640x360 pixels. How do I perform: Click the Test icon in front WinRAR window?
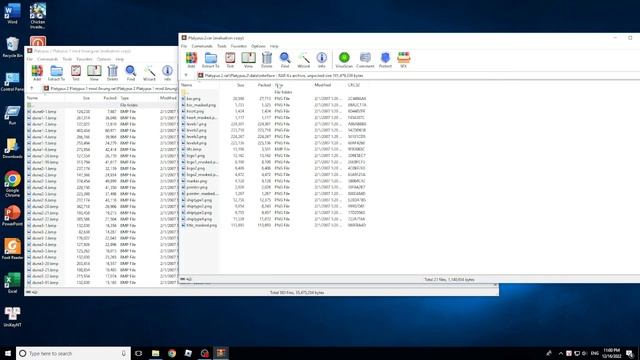(x=230, y=60)
